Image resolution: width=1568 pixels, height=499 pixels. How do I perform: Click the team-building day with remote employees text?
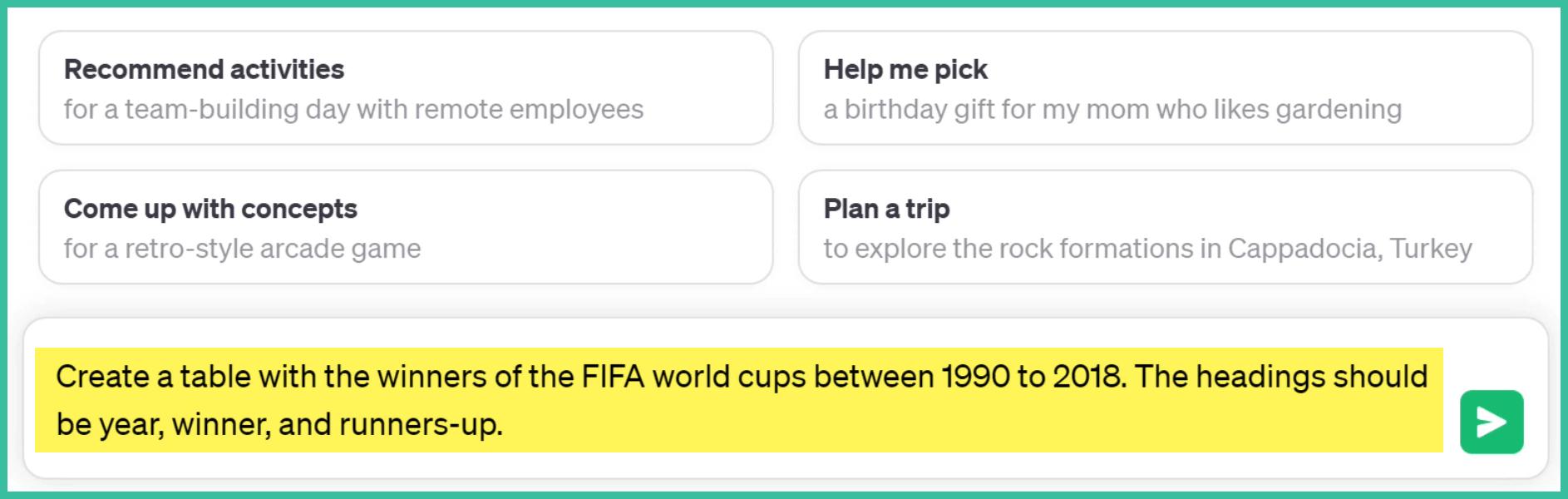point(353,110)
